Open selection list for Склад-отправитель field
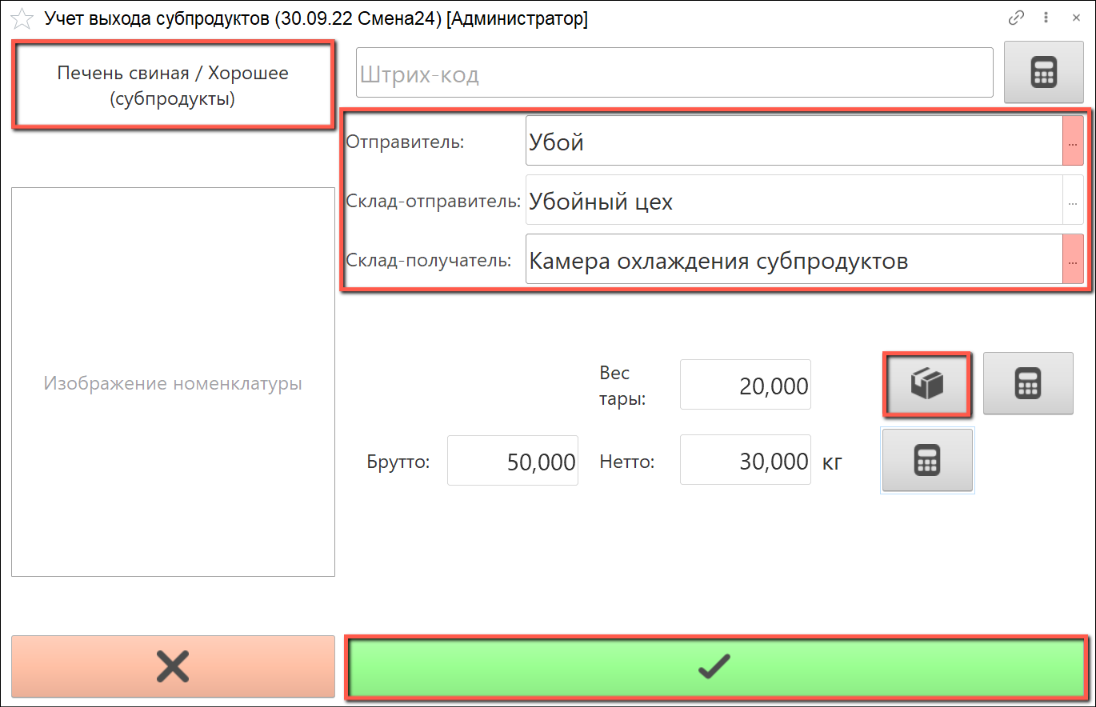Screen dimensions: 1096x707 tap(1073, 203)
